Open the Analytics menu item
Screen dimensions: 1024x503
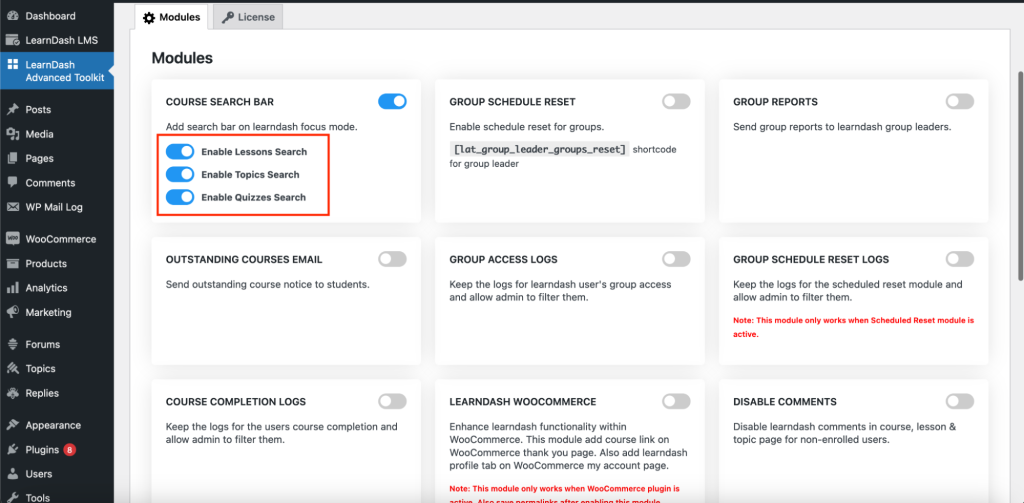pos(57,287)
